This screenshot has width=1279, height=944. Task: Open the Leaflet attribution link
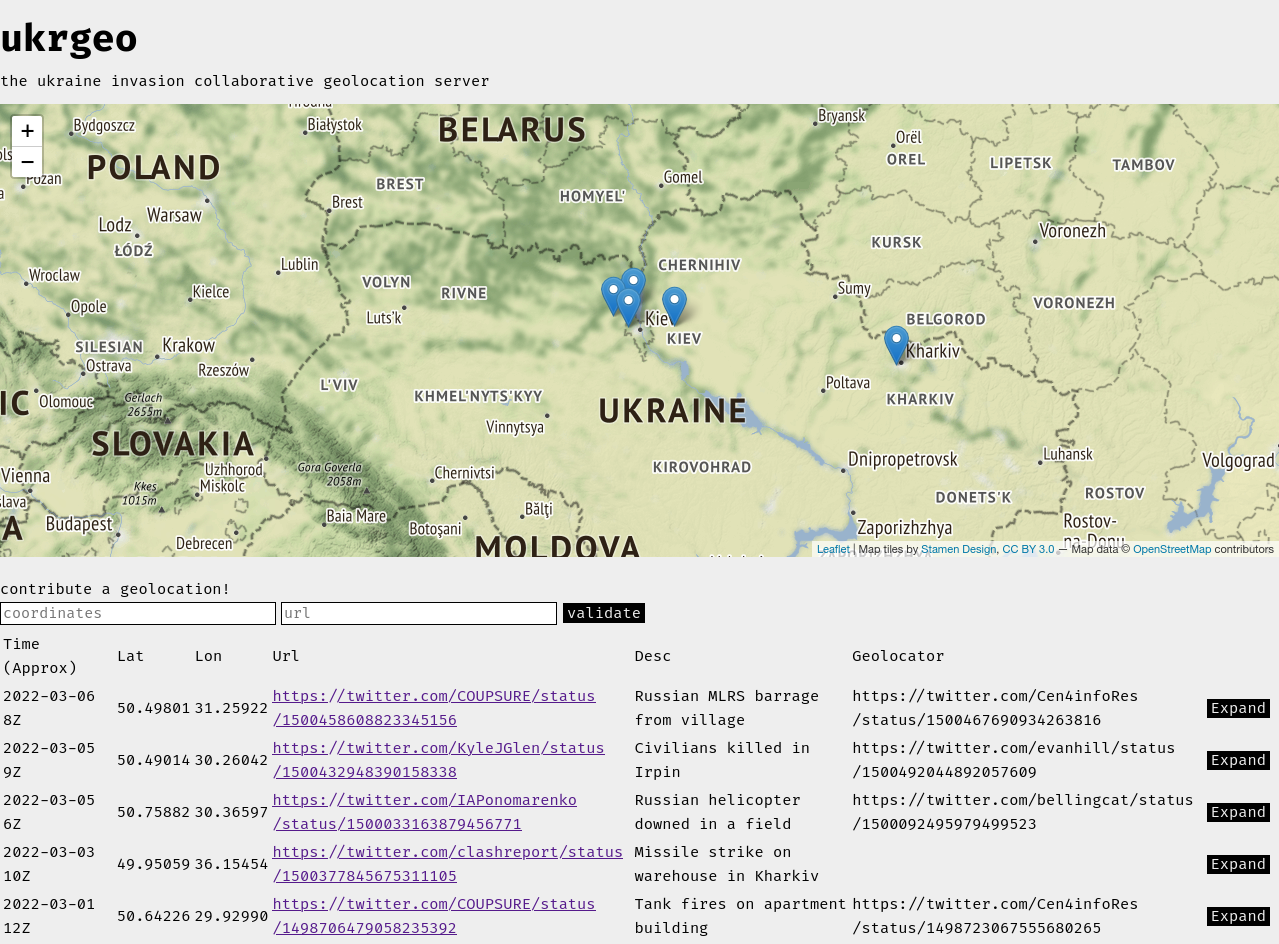pyautogui.click(x=833, y=549)
